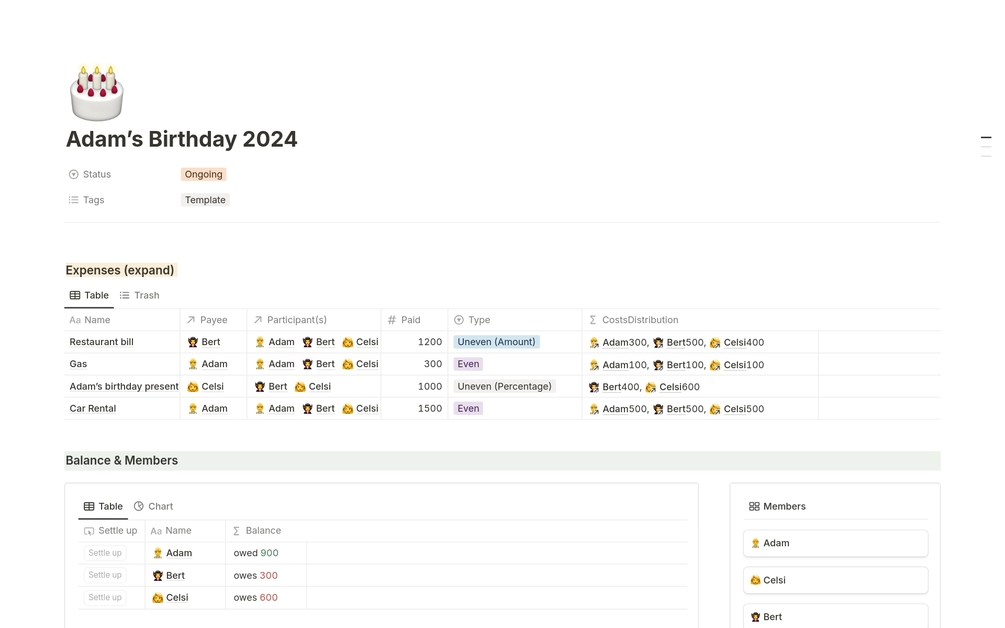Open the Car Rental expense row
The width and height of the screenshot is (1005, 628).
pos(93,409)
